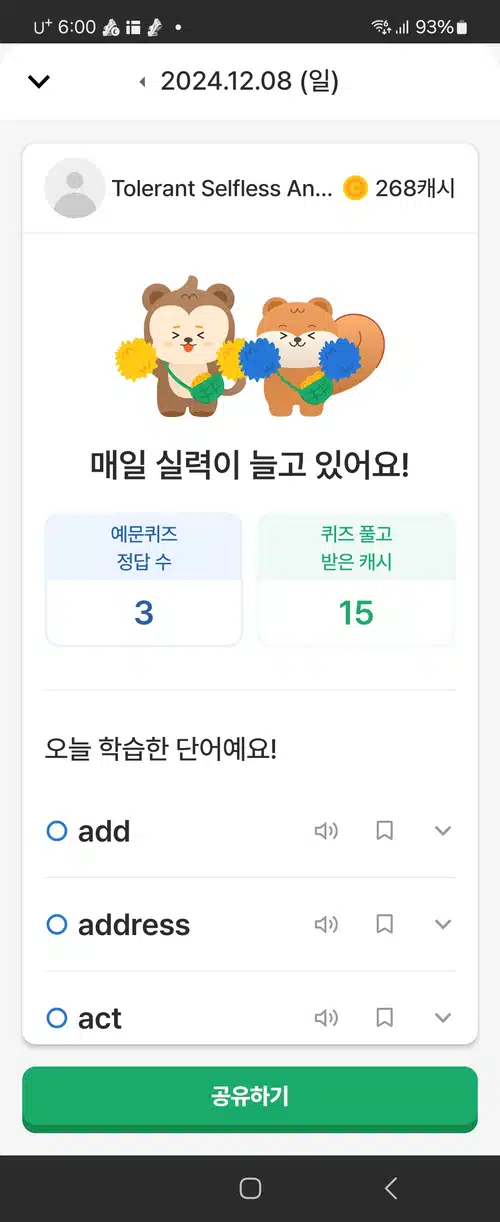Select the date label 2024.12.08 (일)
Screen dimensions: 500x1222
coord(250,82)
